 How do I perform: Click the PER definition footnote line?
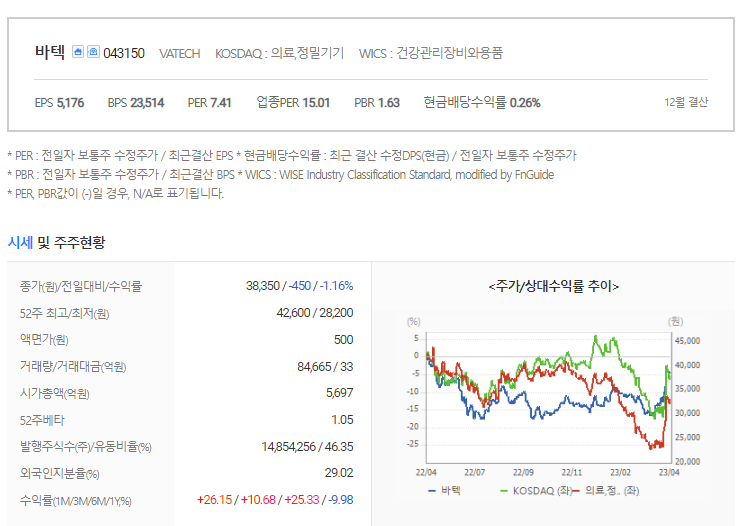click(x=292, y=155)
